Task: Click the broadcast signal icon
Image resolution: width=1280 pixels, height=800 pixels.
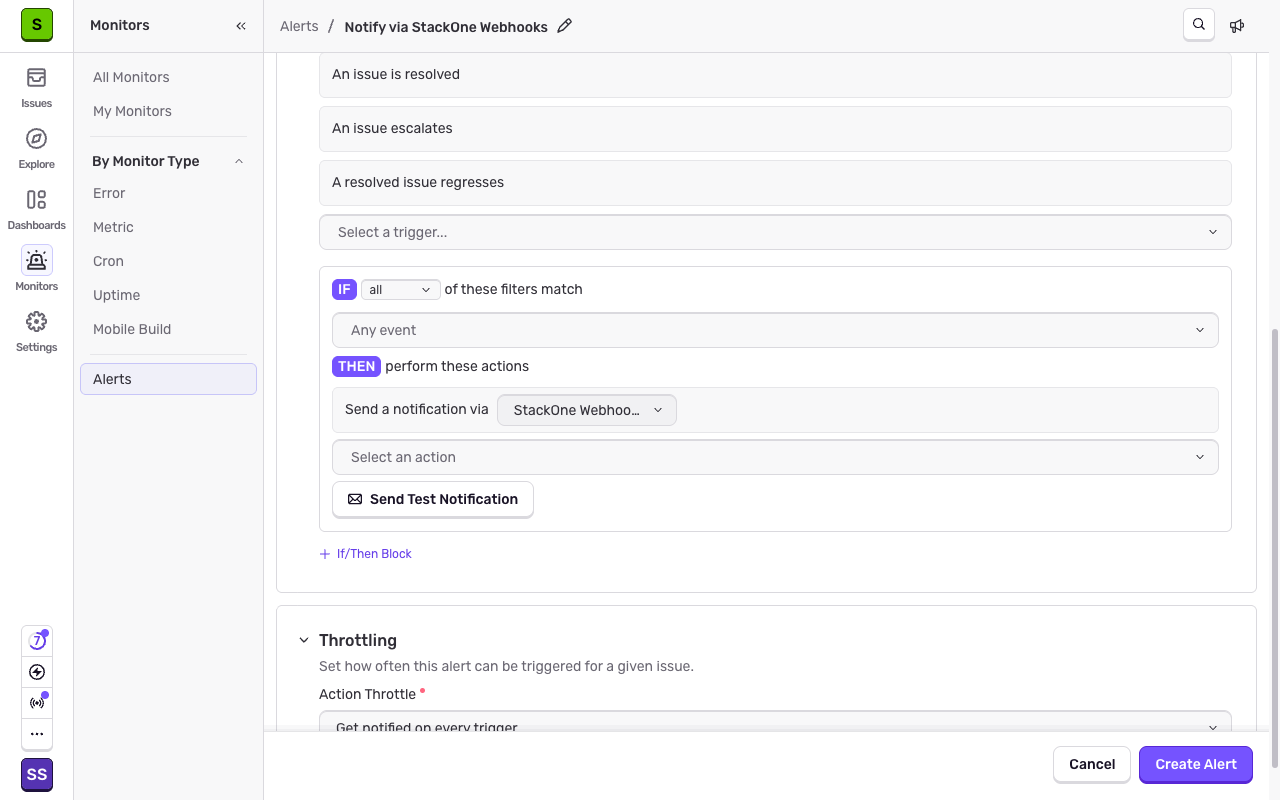Action: click(x=37, y=703)
